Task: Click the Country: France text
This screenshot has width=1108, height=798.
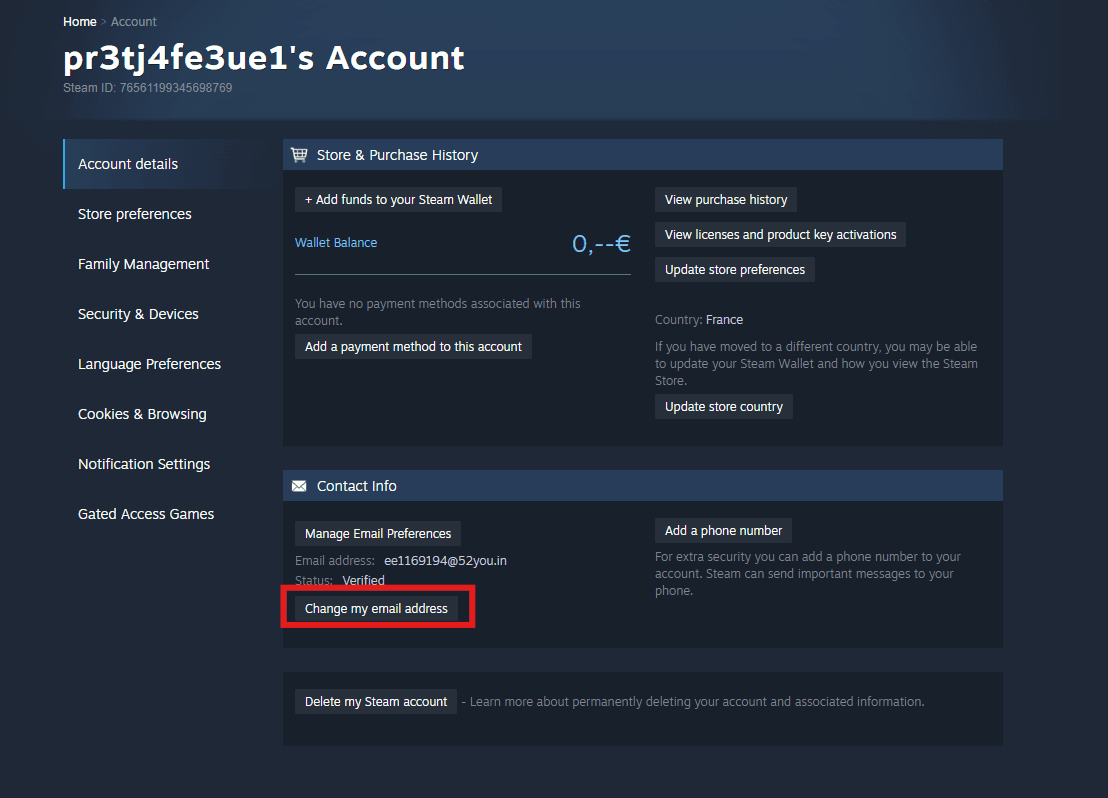Action: 699,319
